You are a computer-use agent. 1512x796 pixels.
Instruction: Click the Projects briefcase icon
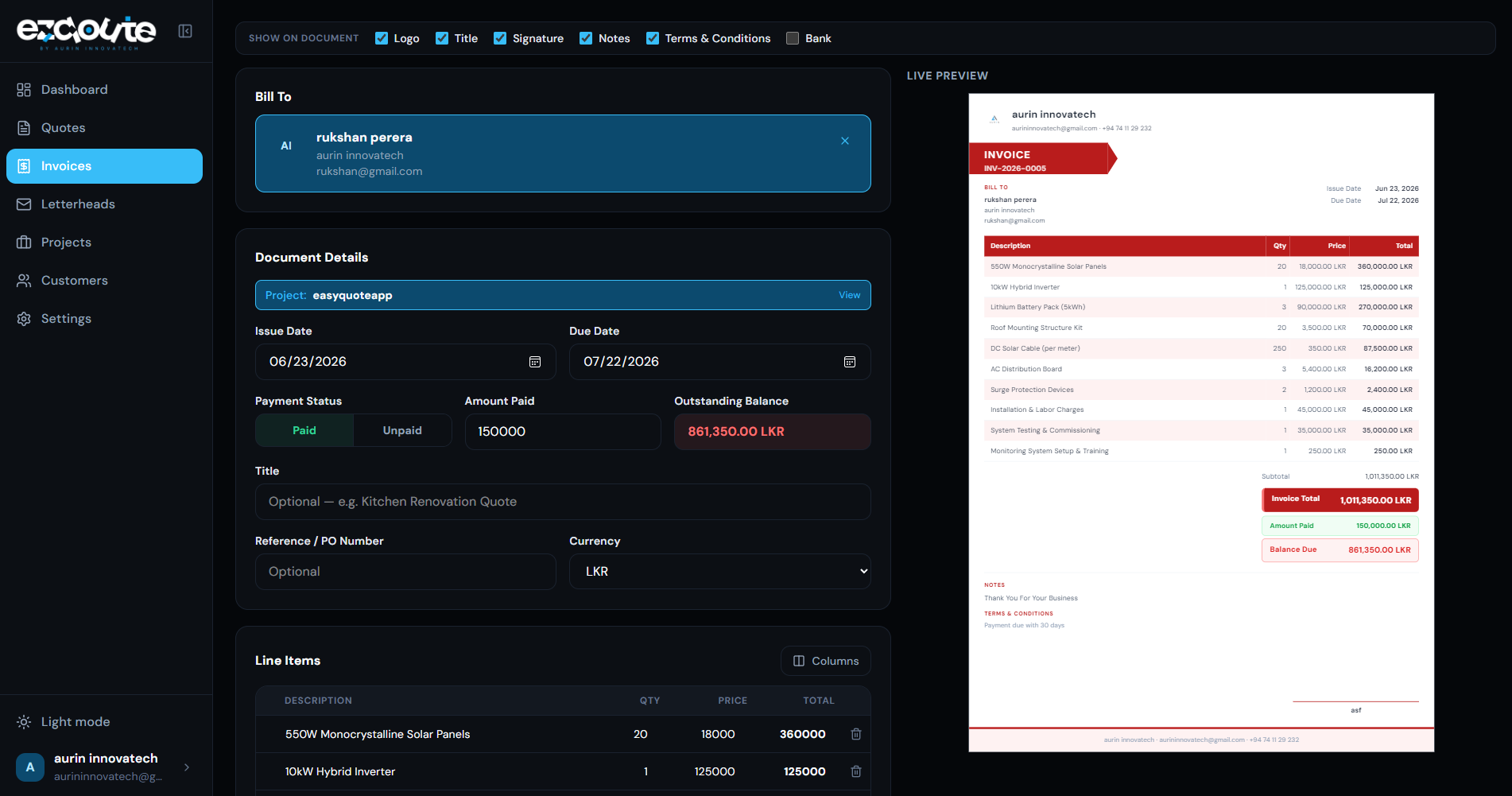pos(24,243)
